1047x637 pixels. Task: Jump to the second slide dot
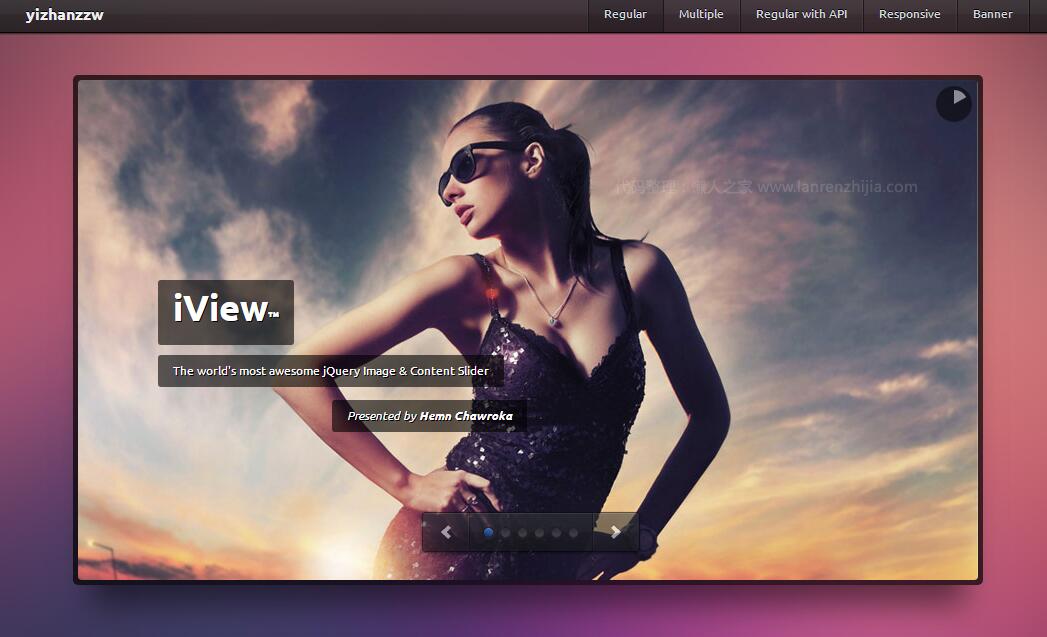[x=505, y=533]
